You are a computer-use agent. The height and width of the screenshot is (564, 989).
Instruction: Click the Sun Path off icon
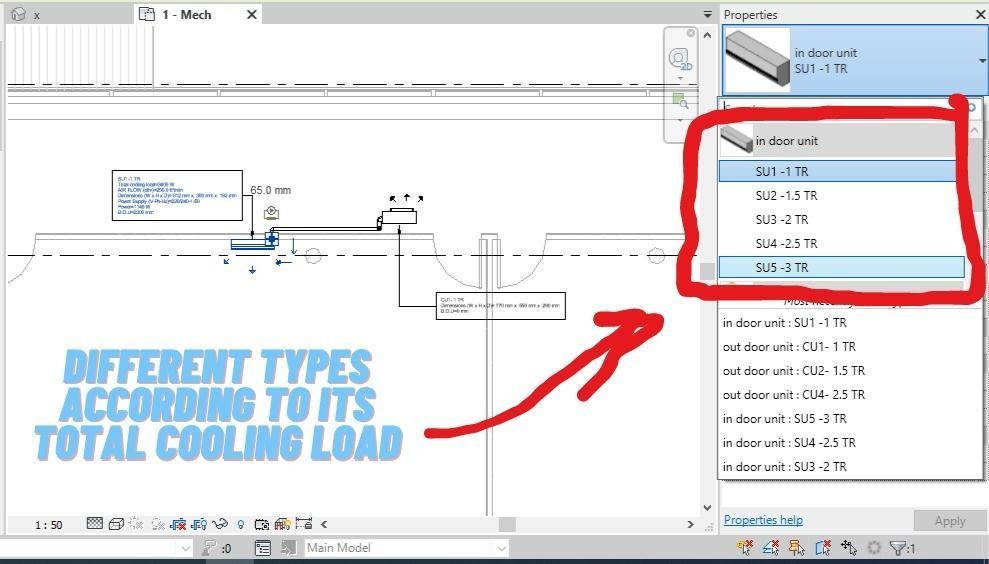click(x=136, y=524)
